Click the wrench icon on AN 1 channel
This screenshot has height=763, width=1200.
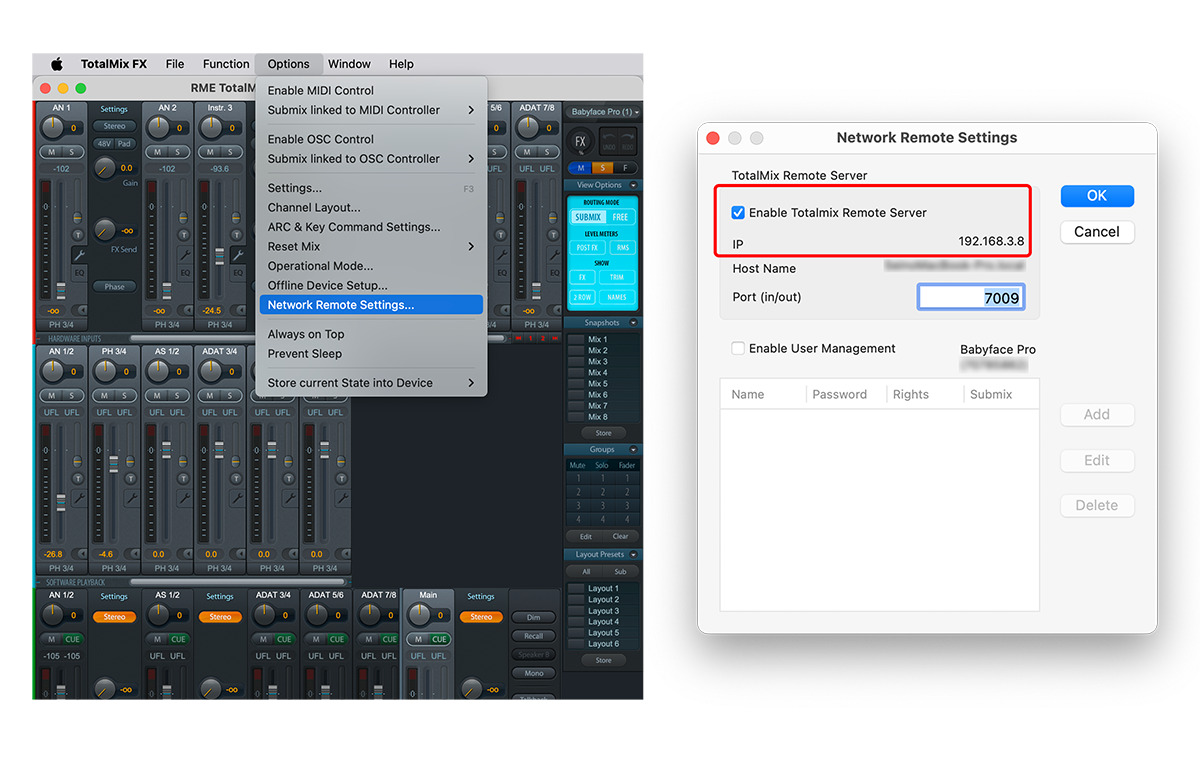tap(78, 255)
